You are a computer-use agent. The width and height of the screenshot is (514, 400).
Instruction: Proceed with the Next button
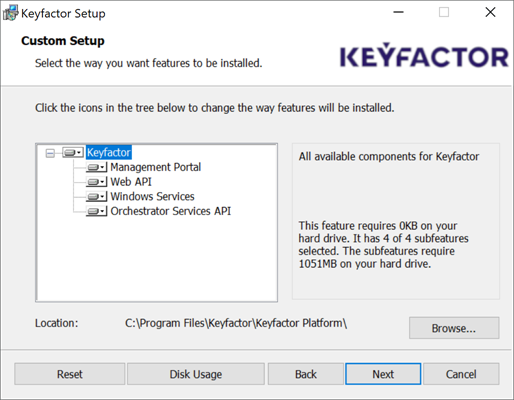point(383,374)
